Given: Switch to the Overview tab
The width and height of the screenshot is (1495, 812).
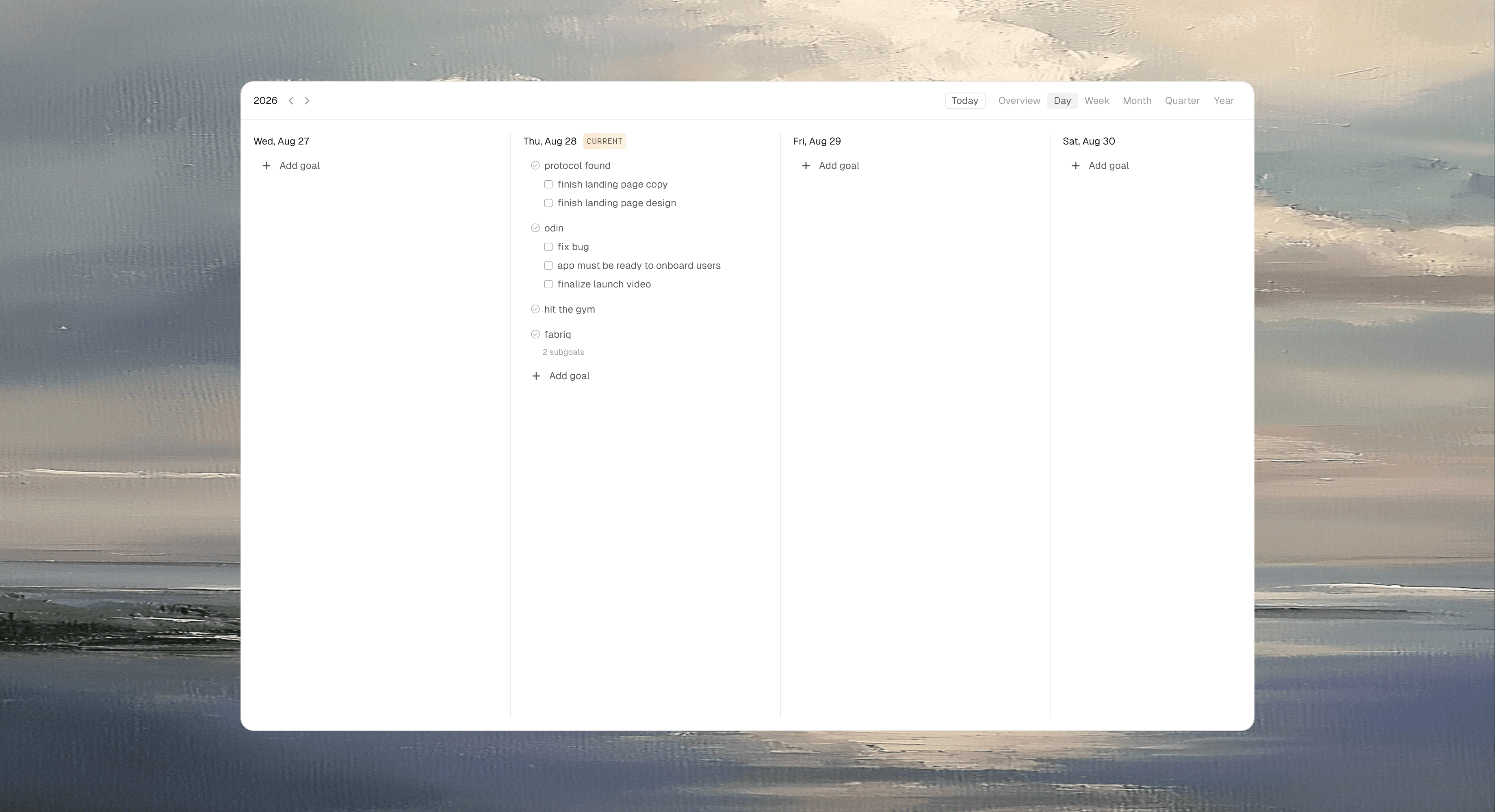Looking at the screenshot, I should (1018, 101).
